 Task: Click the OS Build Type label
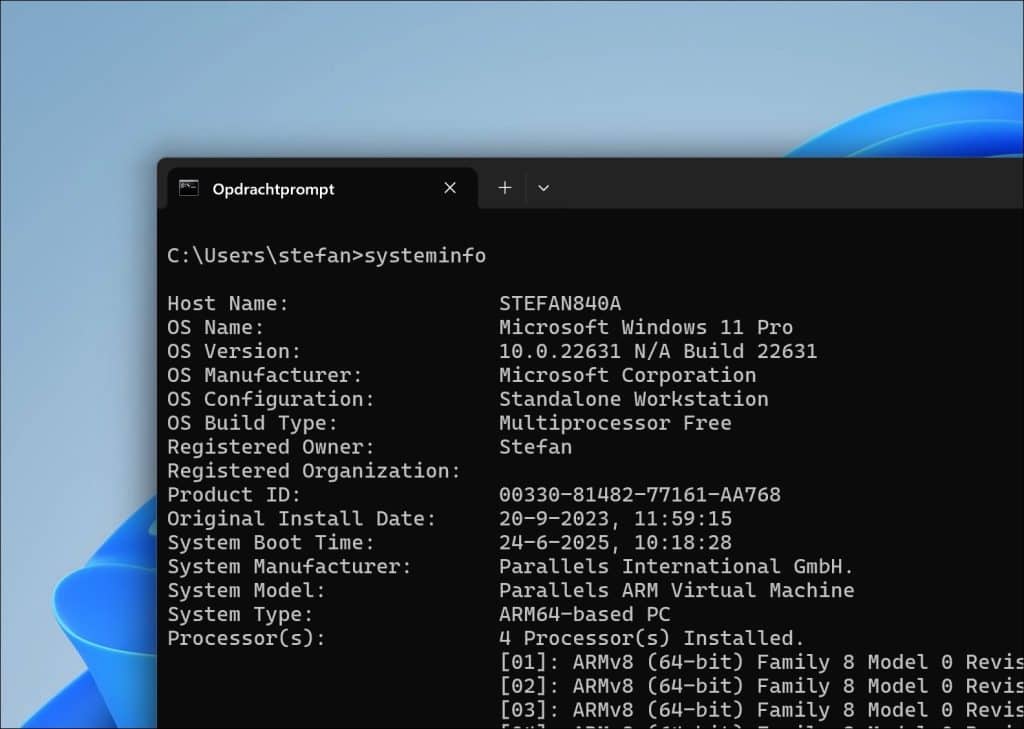point(252,423)
